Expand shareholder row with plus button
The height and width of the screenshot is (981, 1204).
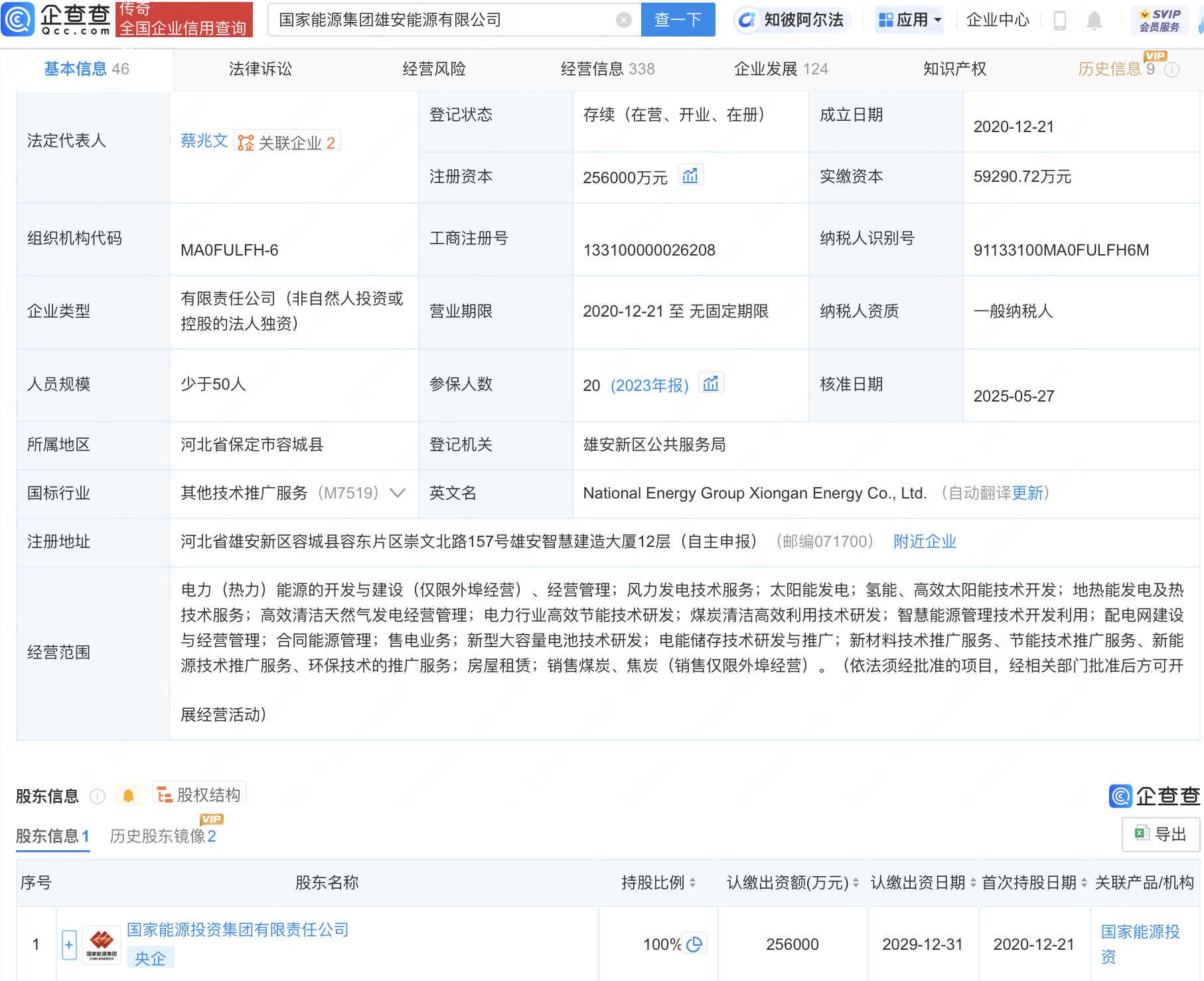pyautogui.click(x=69, y=944)
